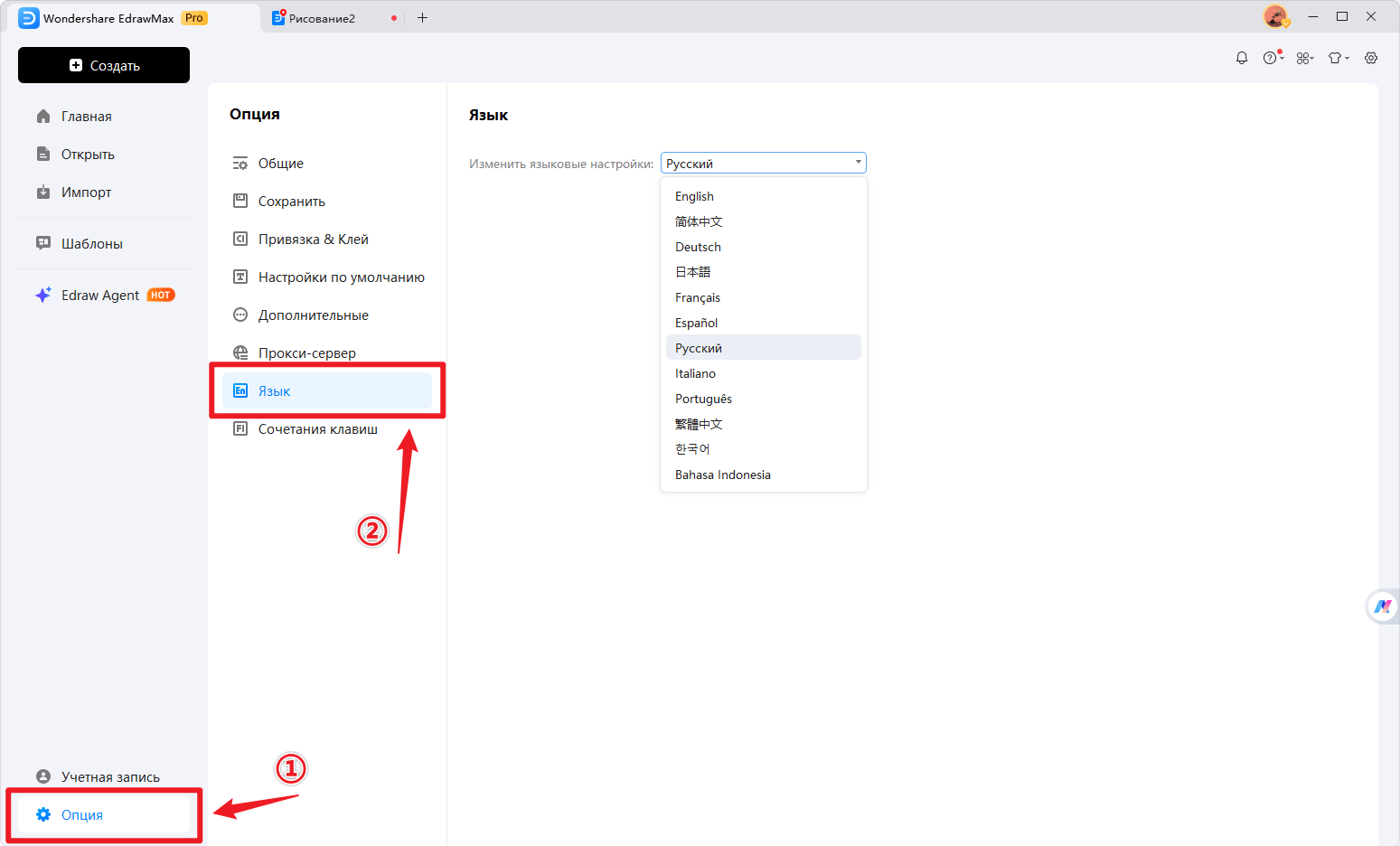Screen dimensions: 1400x846
Task: Go to Прокси-сервер settings
Action: pyautogui.click(x=306, y=353)
